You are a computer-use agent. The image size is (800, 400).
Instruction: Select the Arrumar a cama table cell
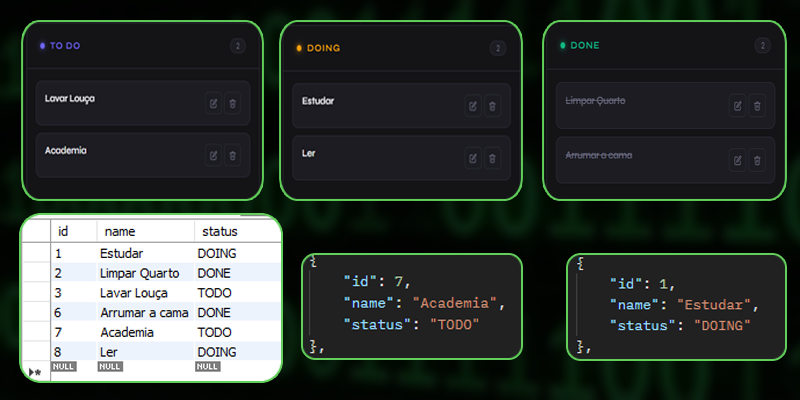(x=145, y=313)
